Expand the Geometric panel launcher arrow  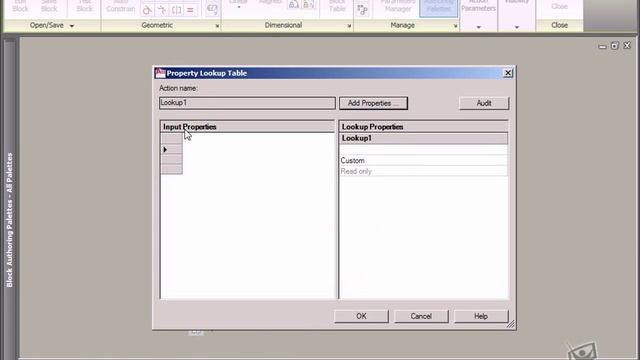pyautogui.click(x=217, y=26)
